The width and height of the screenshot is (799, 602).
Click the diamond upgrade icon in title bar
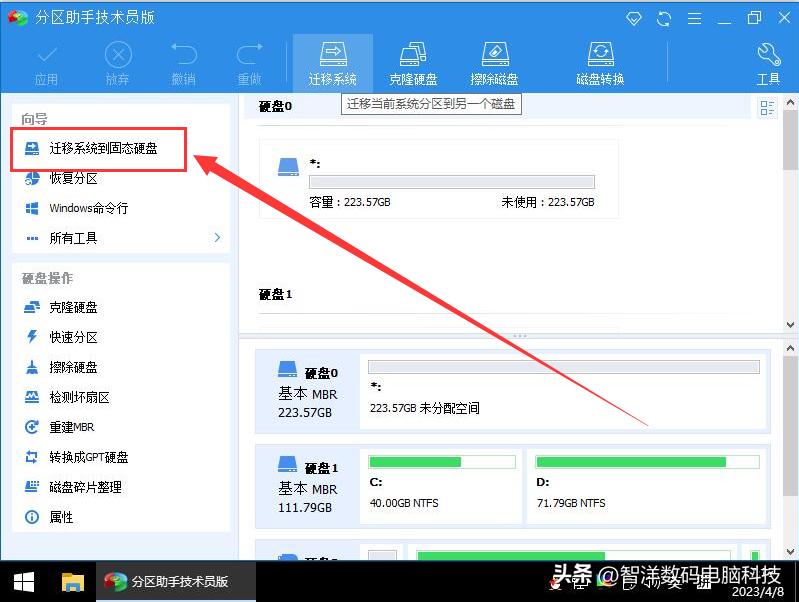633,19
